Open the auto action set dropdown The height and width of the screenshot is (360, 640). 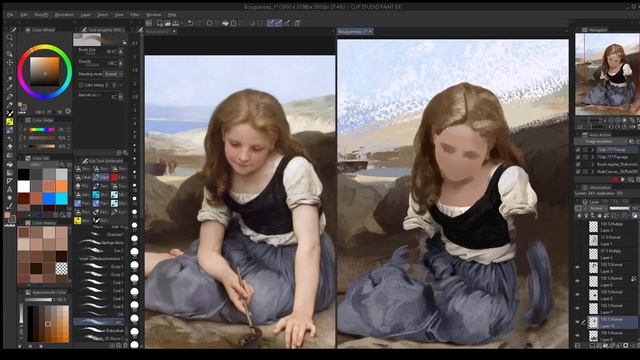[601, 141]
